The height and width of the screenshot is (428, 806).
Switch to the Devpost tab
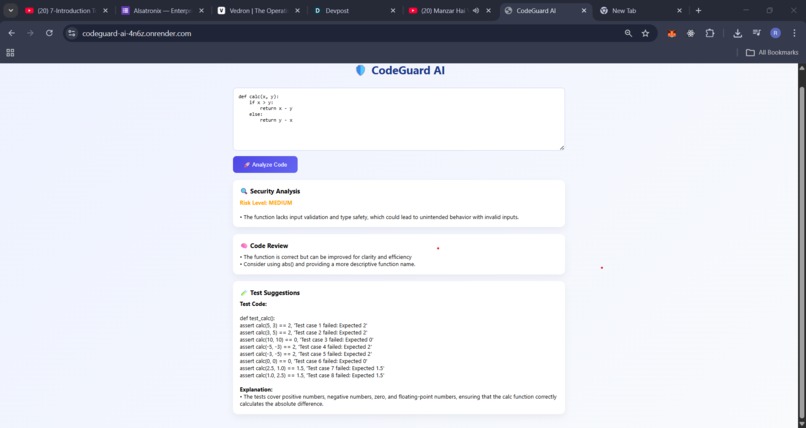tap(354, 10)
